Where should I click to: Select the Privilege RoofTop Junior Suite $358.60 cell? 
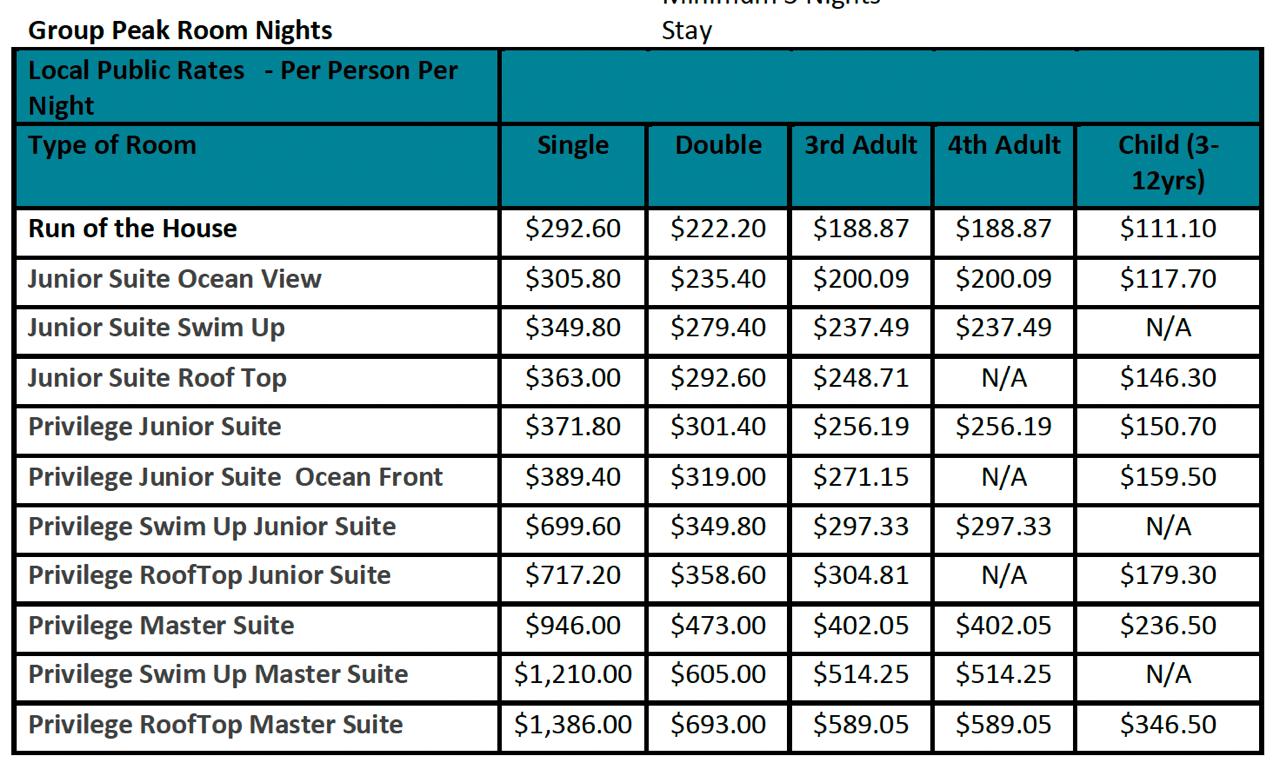718,576
